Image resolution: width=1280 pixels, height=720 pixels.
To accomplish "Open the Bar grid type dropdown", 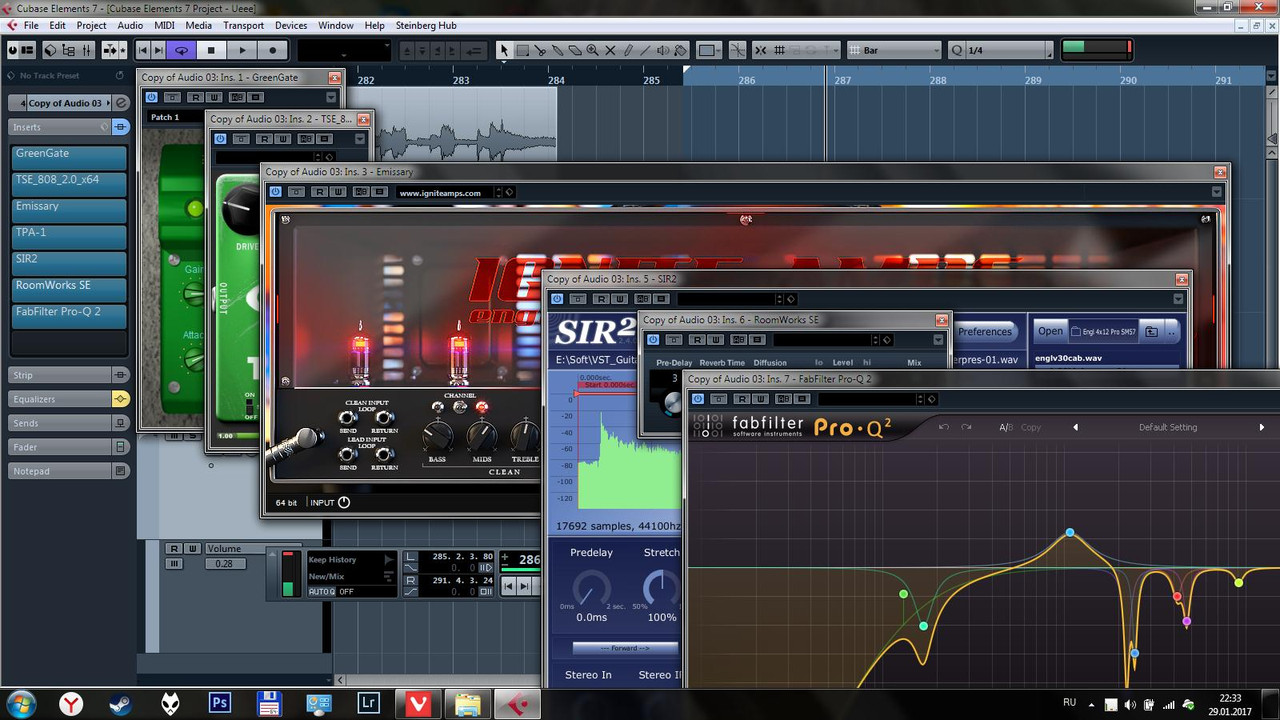I will pyautogui.click(x=894, y=50).
